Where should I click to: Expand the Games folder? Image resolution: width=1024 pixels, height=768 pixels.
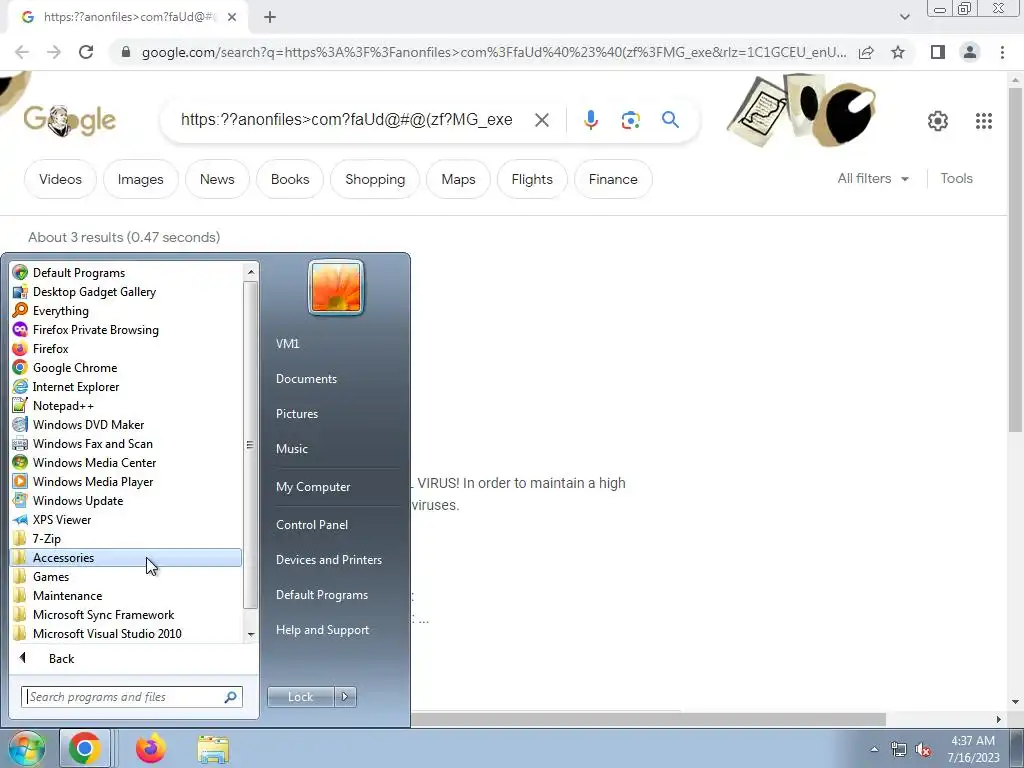point(126,577)
